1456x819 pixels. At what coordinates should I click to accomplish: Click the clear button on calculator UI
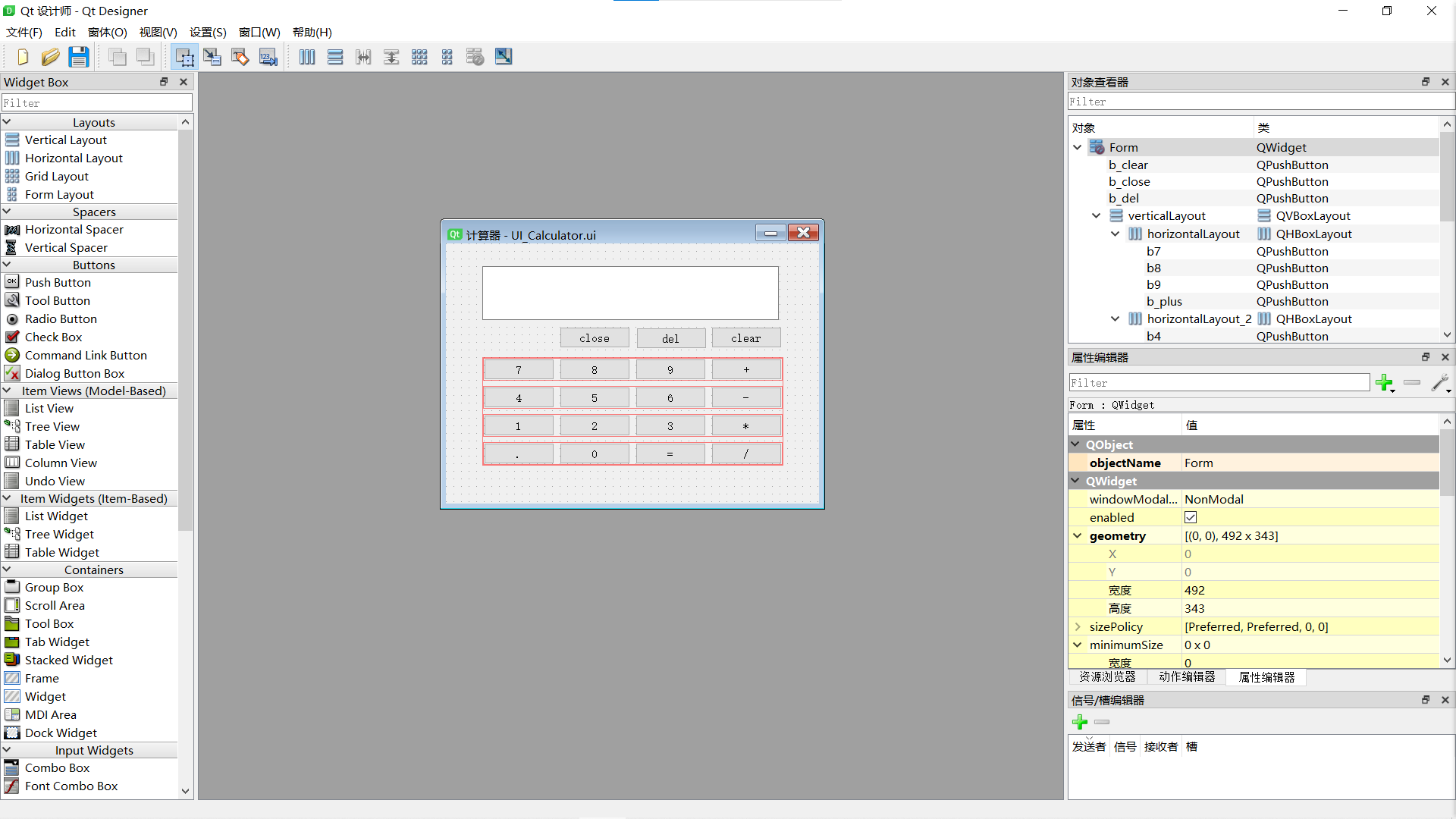tap(745, 337)
